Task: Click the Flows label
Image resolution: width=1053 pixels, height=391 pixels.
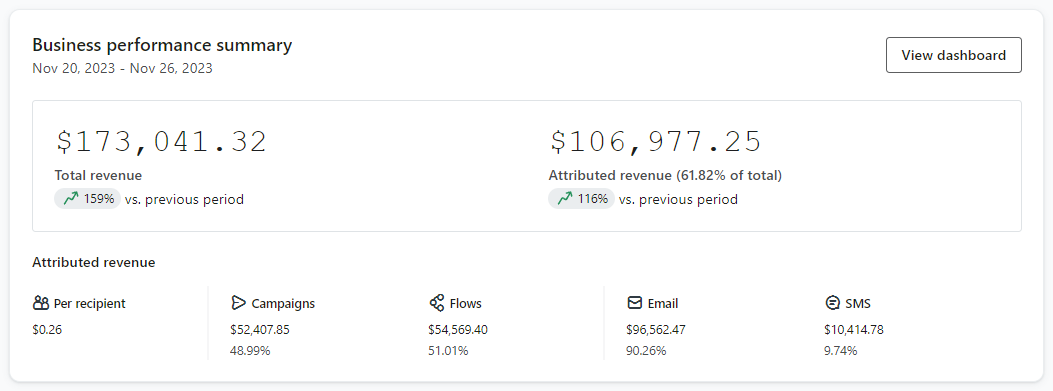Action: click(x=465, y=304)
